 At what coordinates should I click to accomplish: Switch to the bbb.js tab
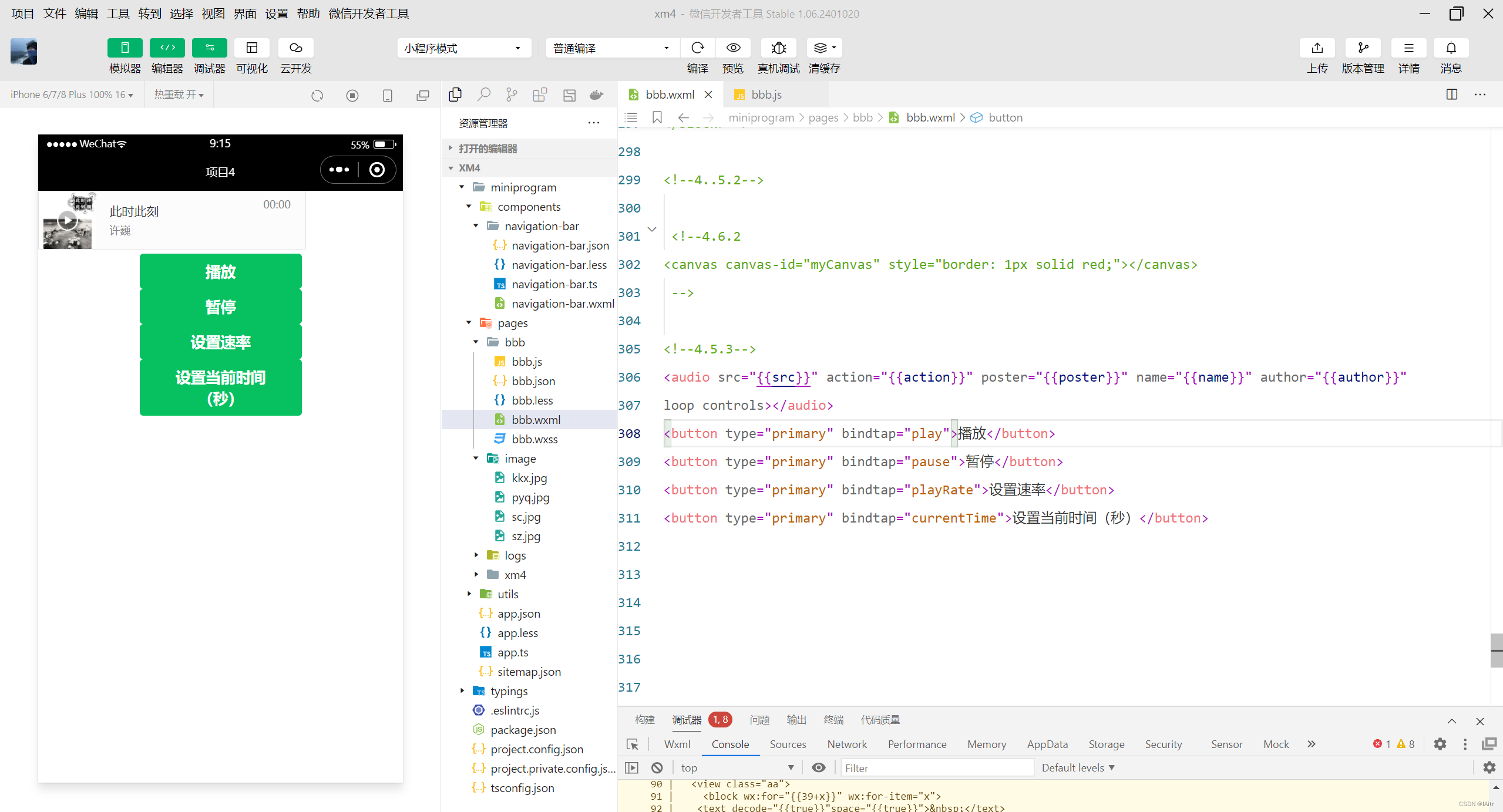(x=766, y=95)
